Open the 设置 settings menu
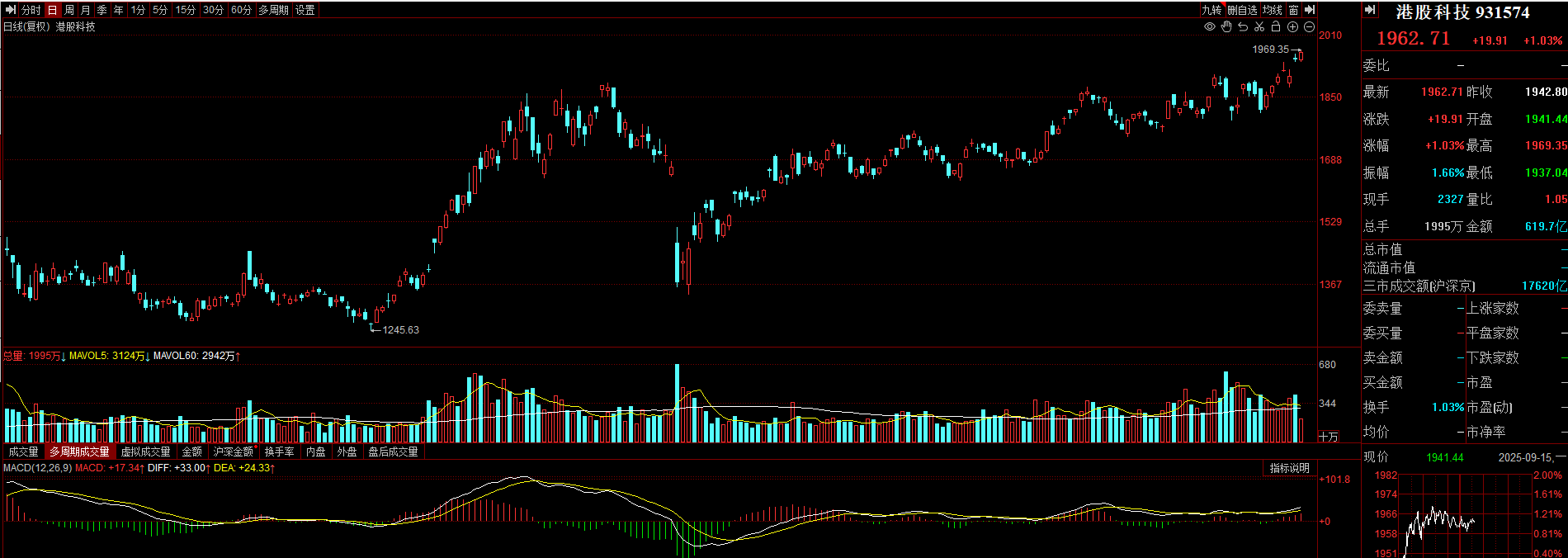Viewport: 1568px width, 558px height. pos(305,10)
